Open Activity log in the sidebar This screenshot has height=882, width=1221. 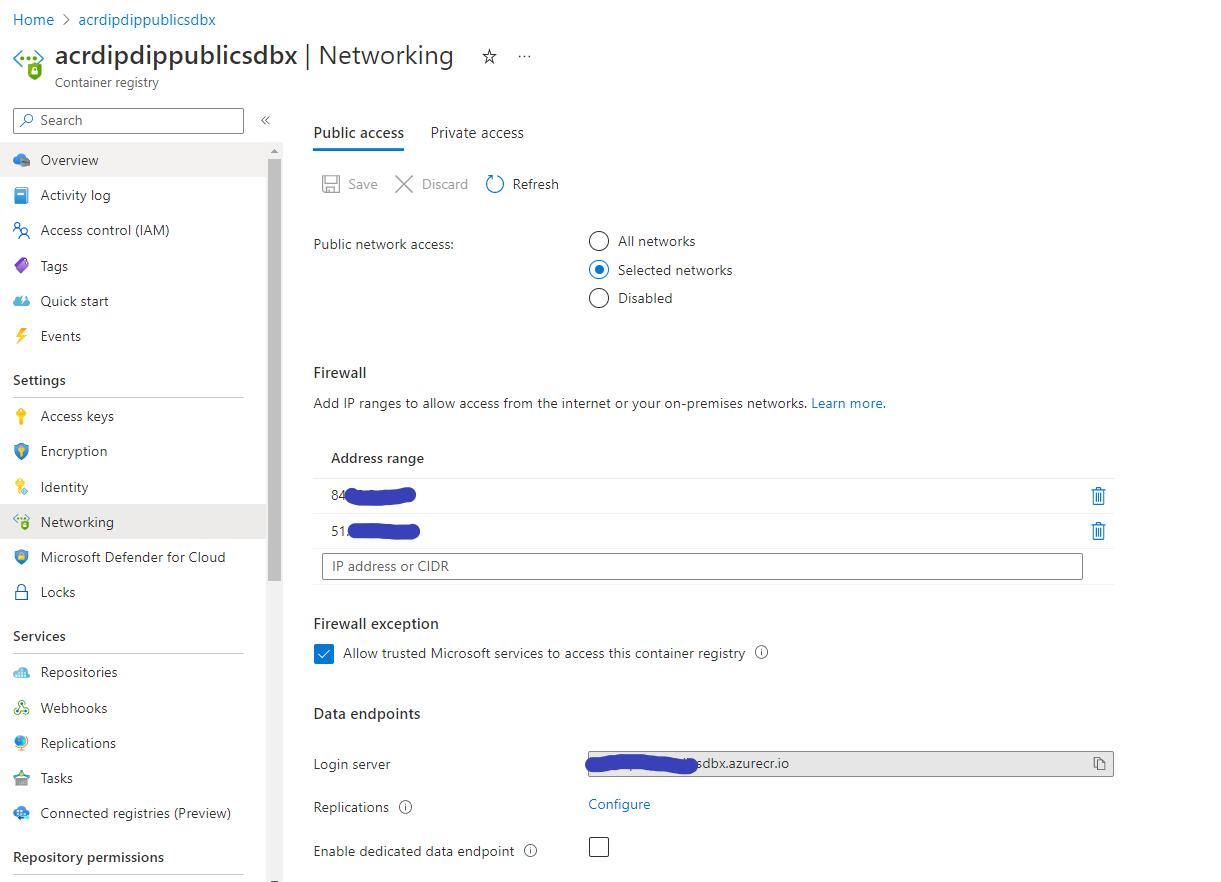click(133, 195)
